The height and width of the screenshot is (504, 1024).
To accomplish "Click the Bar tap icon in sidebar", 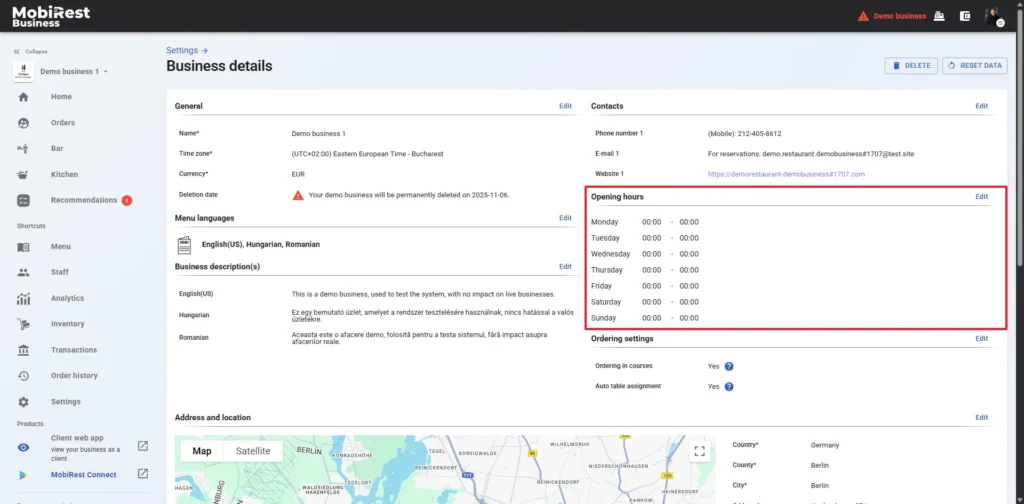I will pos(24,148).
